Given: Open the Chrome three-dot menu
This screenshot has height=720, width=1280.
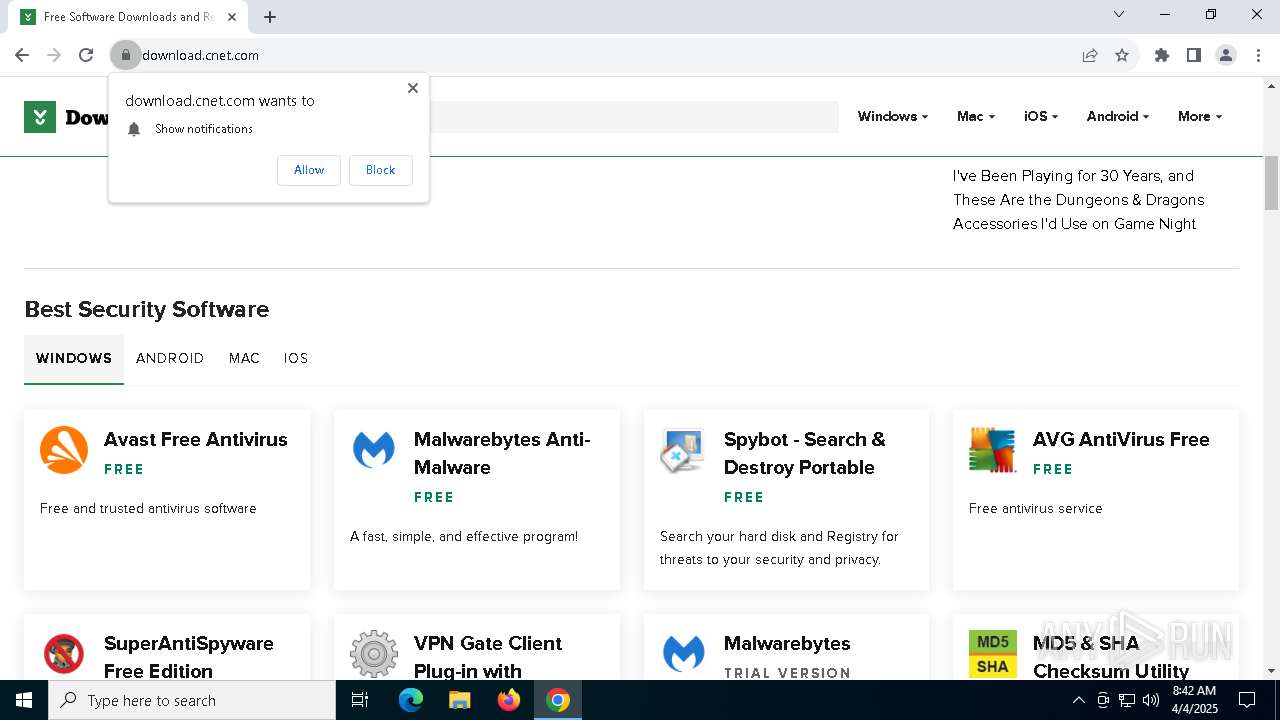Looking at the screenshot, I should (1258, 55).
